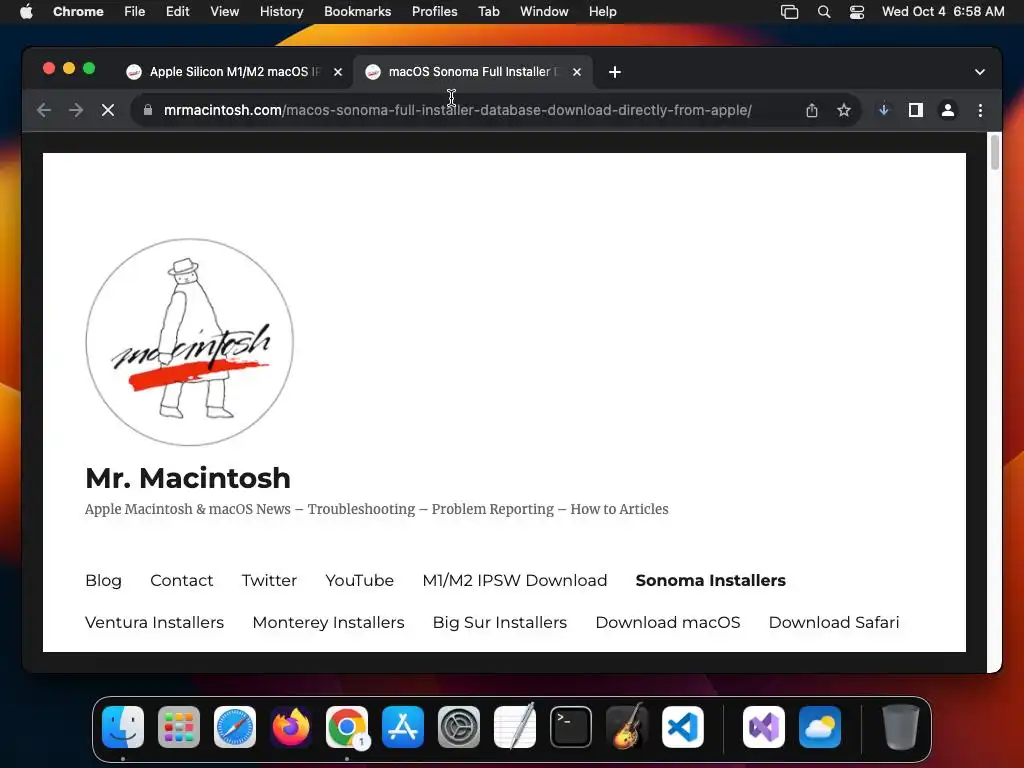Open Launchpad from the Dock
This screenshot has height=768, width=1024.
(179, 727)
